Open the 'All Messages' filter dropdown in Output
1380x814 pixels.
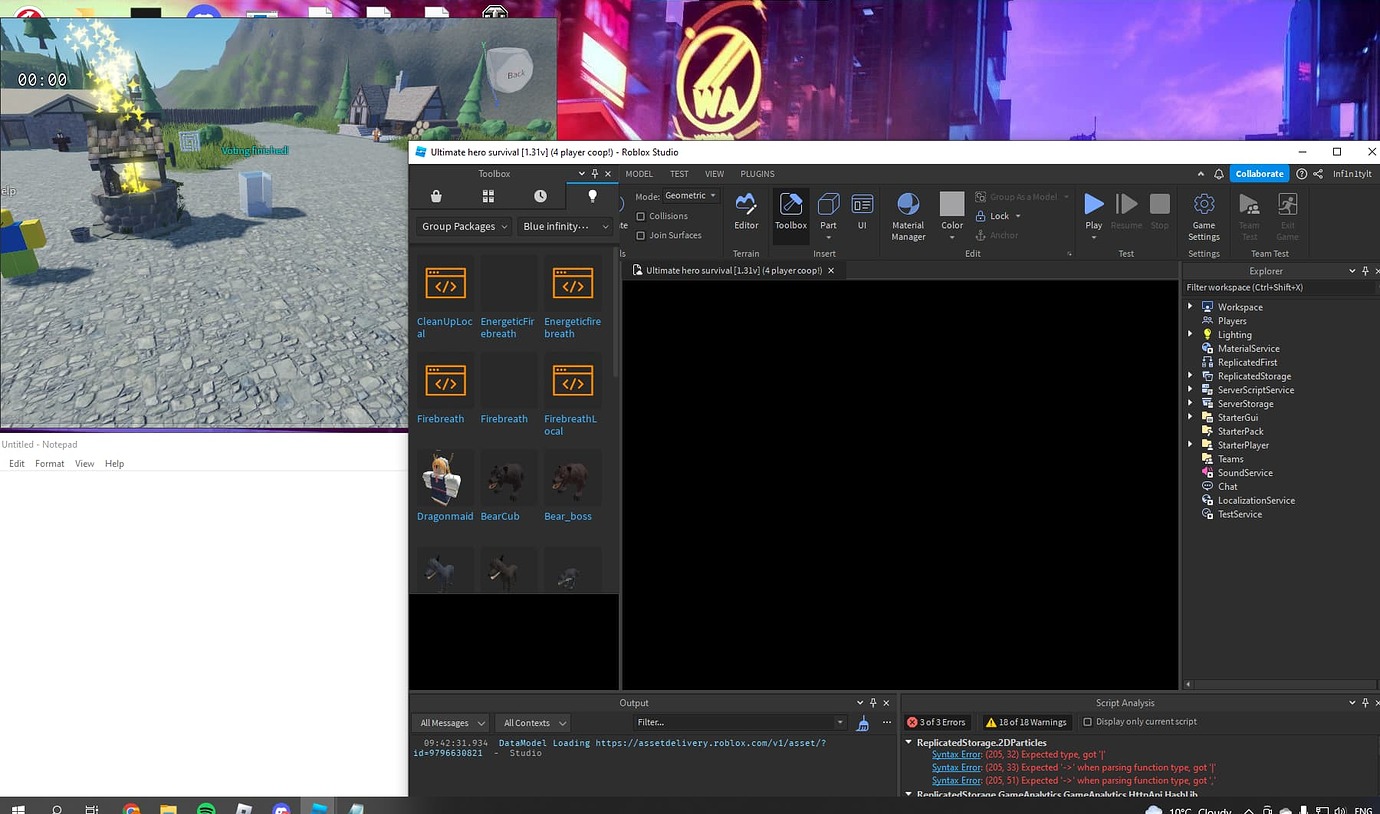point(450,722)
